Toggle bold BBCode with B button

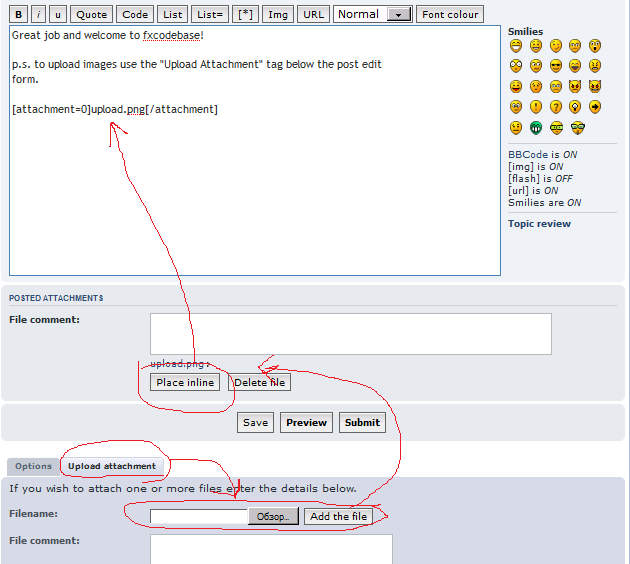(x=18, y=14)
